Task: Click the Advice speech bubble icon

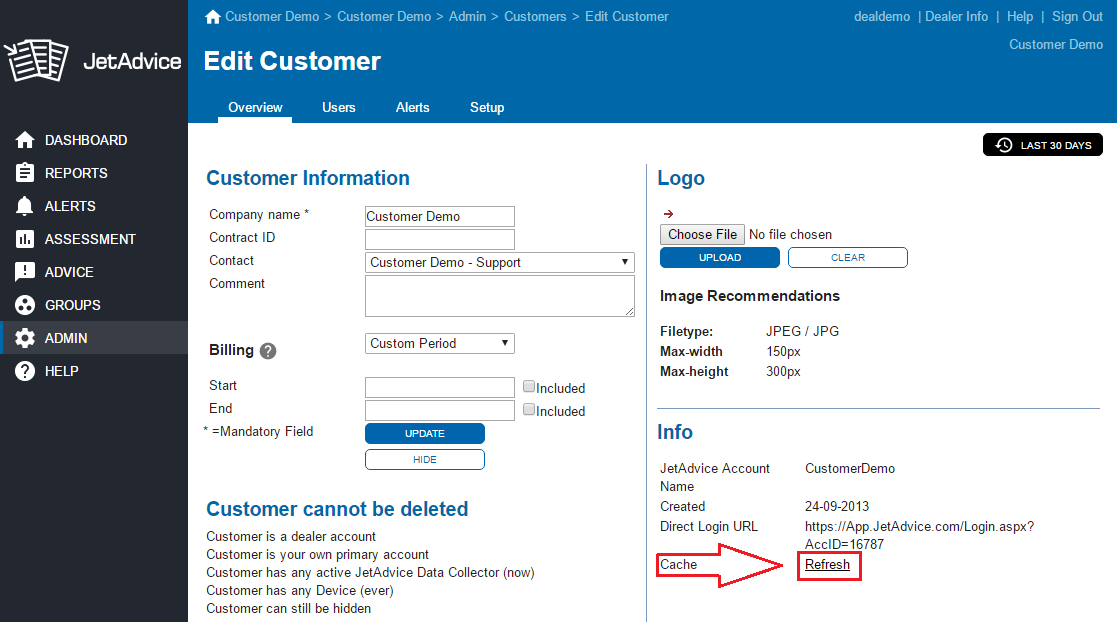Action: (x=25, y=272)
